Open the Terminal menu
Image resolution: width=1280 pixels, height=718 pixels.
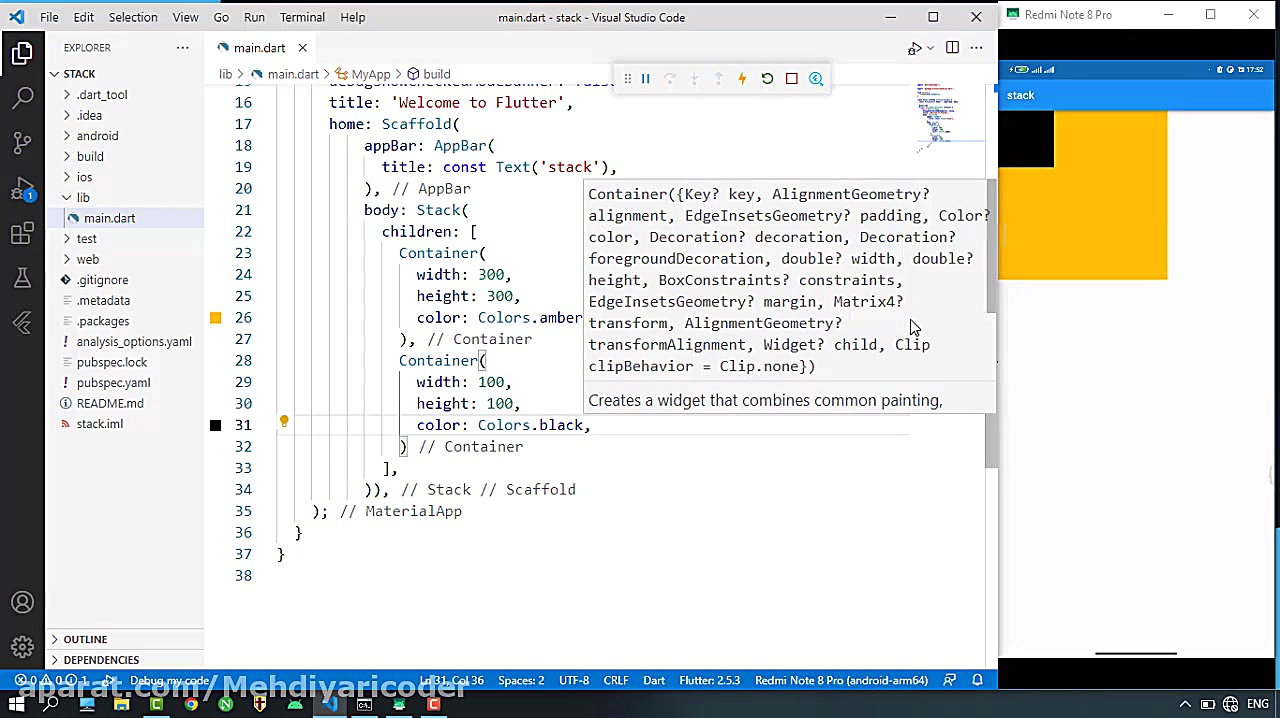[302, 17]
